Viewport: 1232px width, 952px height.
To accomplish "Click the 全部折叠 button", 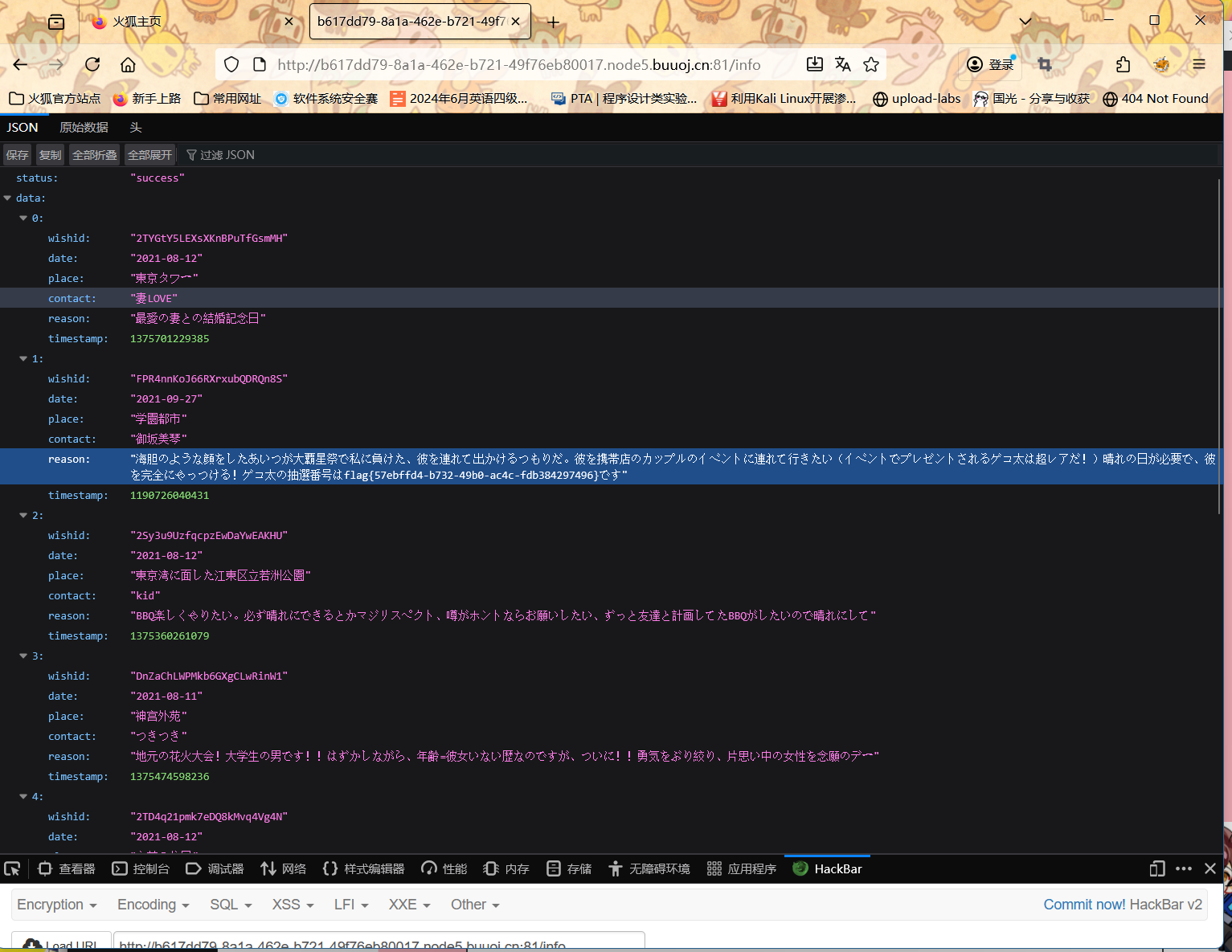I will [94, 155].
